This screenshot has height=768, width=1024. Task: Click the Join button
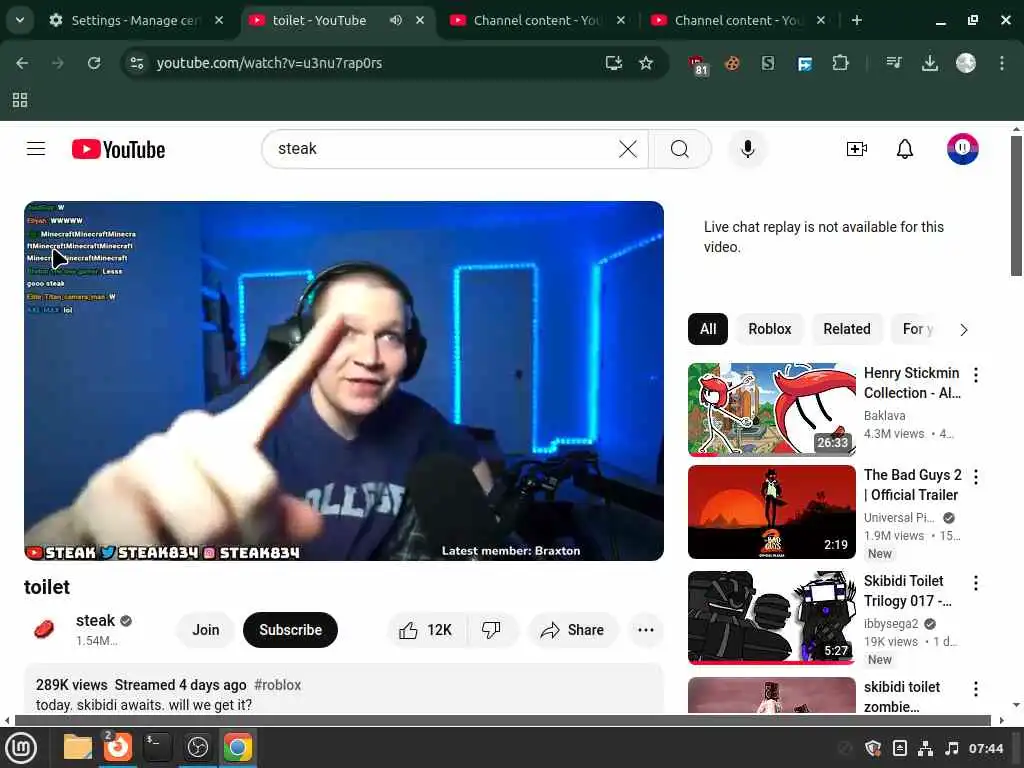click(206, 630)
